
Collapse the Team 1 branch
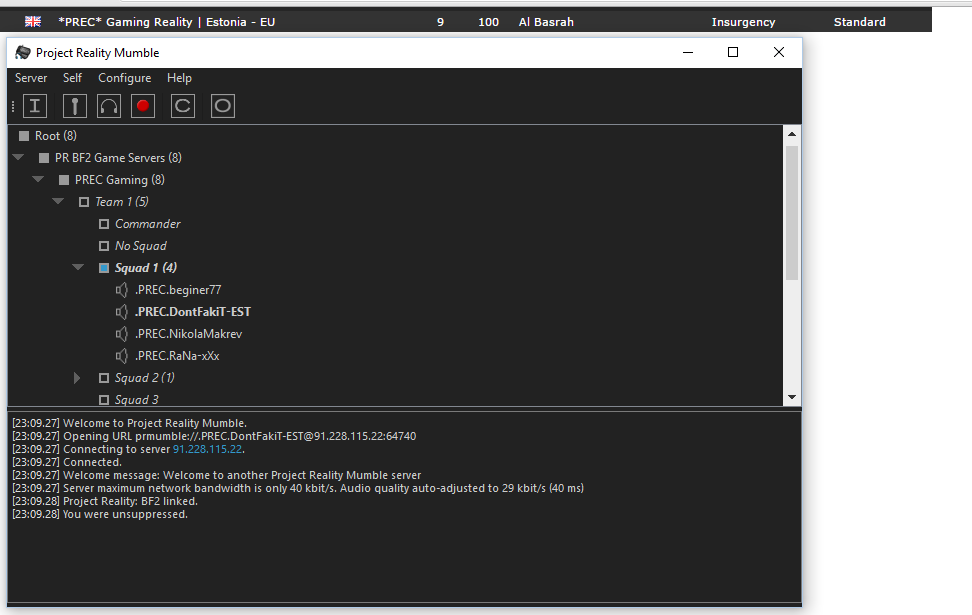(x=58, y=201)
